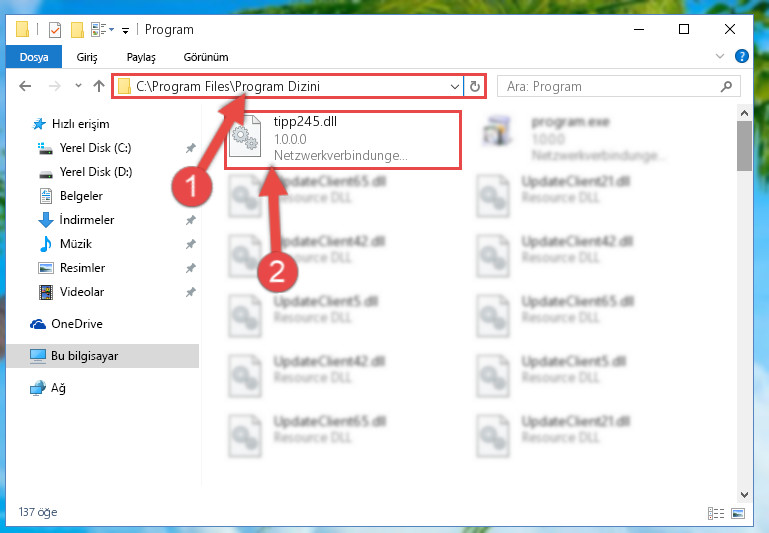
Task: Refresh the current folder view
Action: click(475, 87)
